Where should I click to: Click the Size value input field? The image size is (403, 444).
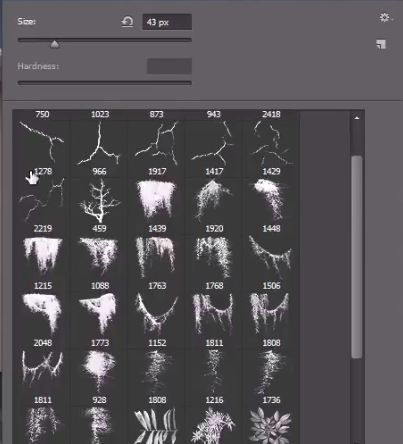167,22
